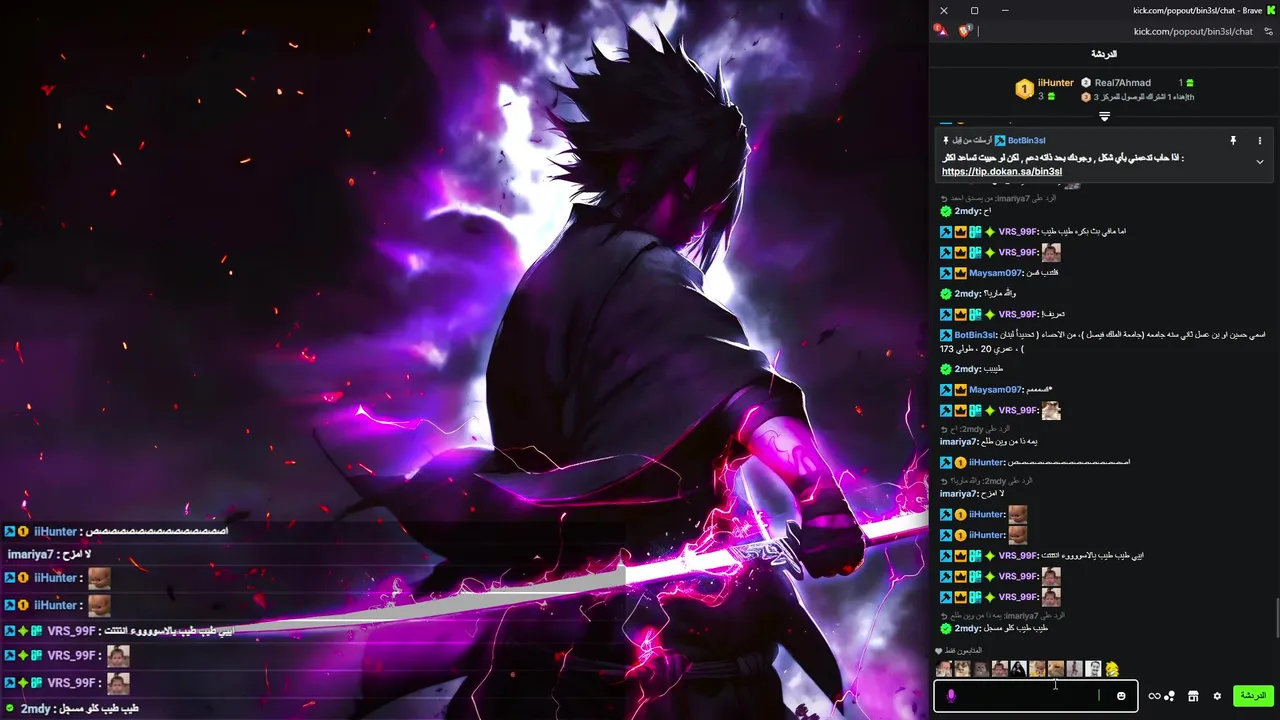This screenshot has width=1280, height=720.
Task: Click imariya7 username in the لا امزح message
Action: (x=959, y=494)
